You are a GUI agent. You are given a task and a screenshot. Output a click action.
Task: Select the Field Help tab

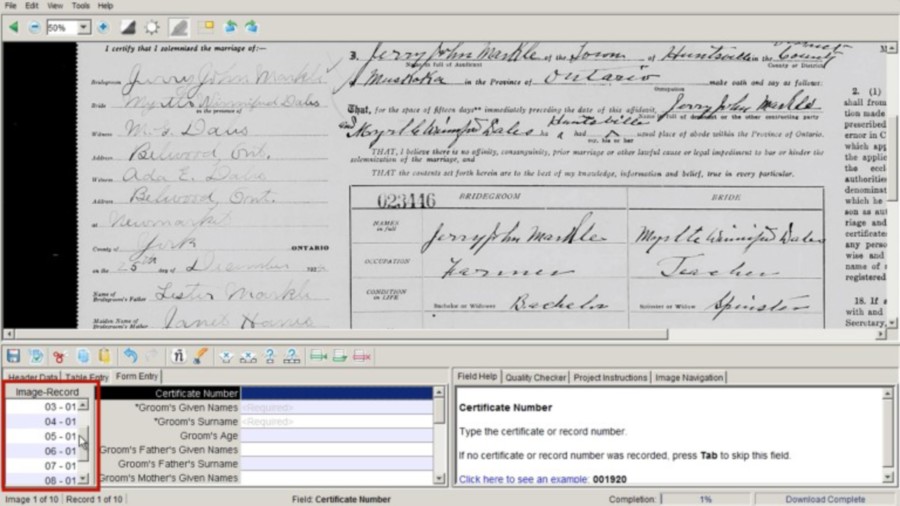pos(477,376)
